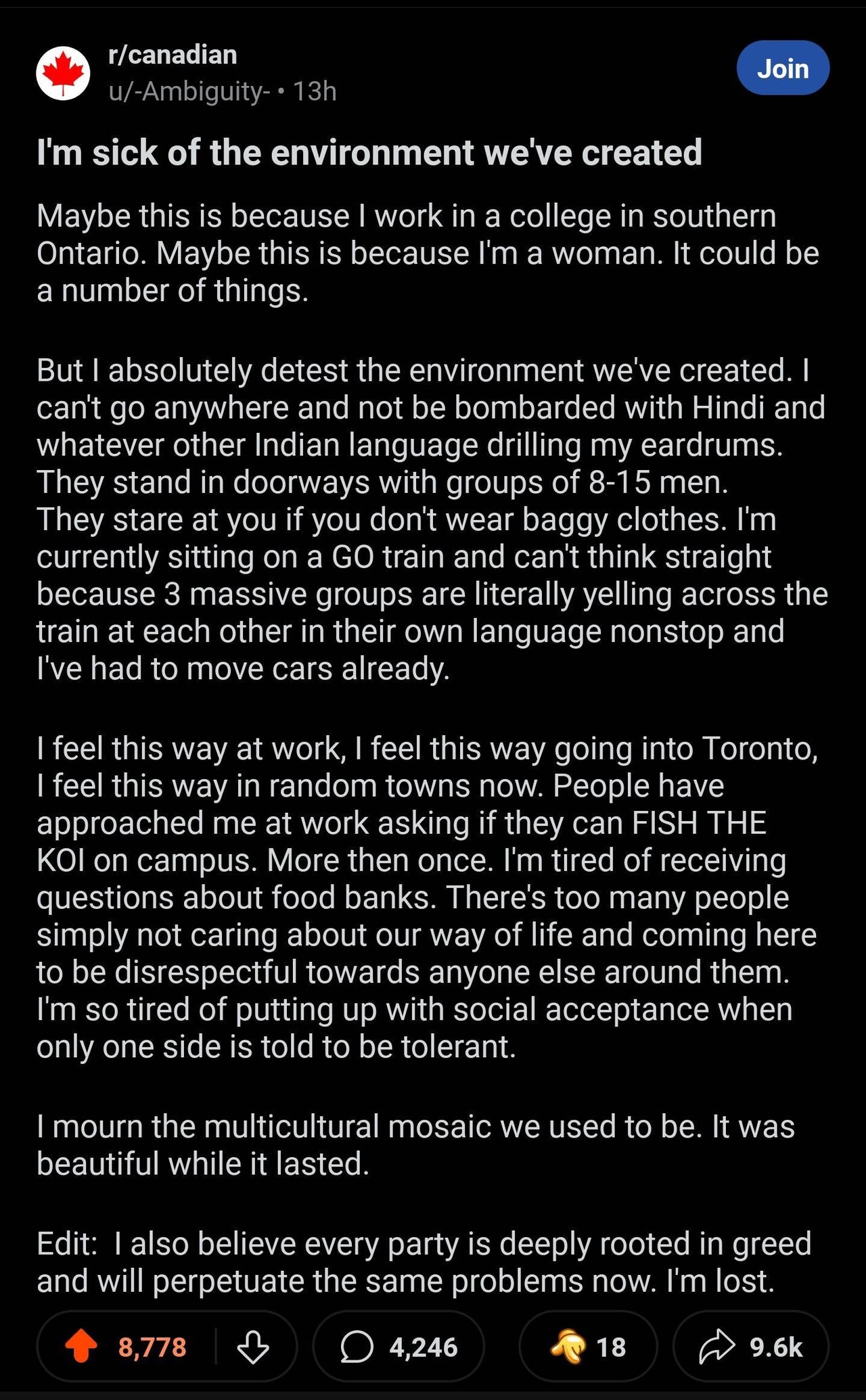Viewport: 866px width, 1400px height.
Task: Click the 13h post timestamp
Action: point(315,91)
